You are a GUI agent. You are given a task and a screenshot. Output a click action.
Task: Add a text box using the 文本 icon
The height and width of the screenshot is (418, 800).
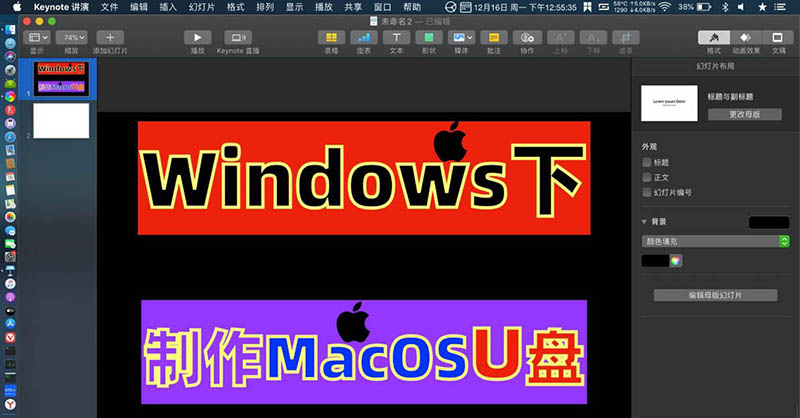point(396,37)
